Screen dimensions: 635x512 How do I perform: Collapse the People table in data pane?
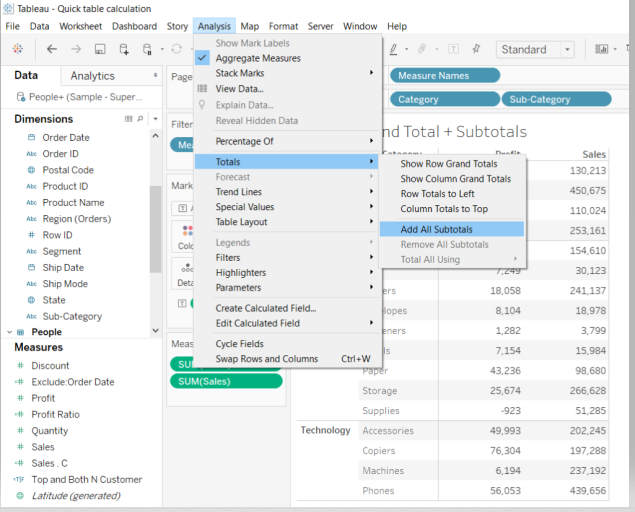(x=10, y=332)
